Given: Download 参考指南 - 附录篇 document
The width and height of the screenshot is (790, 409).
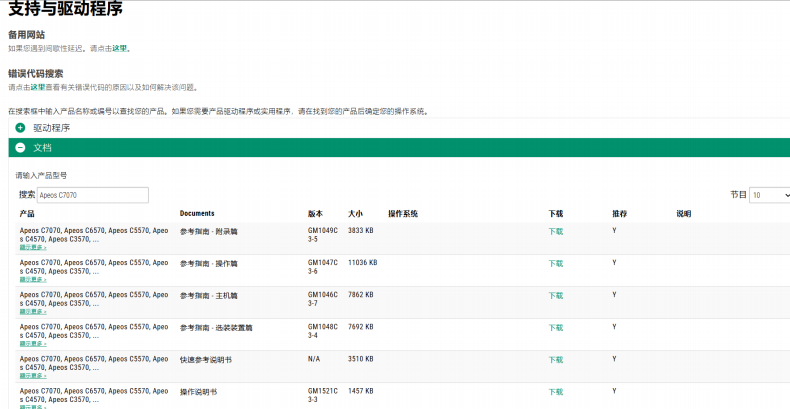Looking at the screenshot, I should click(556, 232).
